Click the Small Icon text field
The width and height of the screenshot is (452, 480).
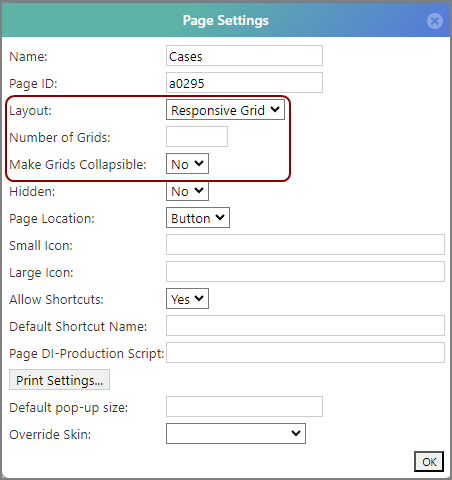[x=305, y=245]
